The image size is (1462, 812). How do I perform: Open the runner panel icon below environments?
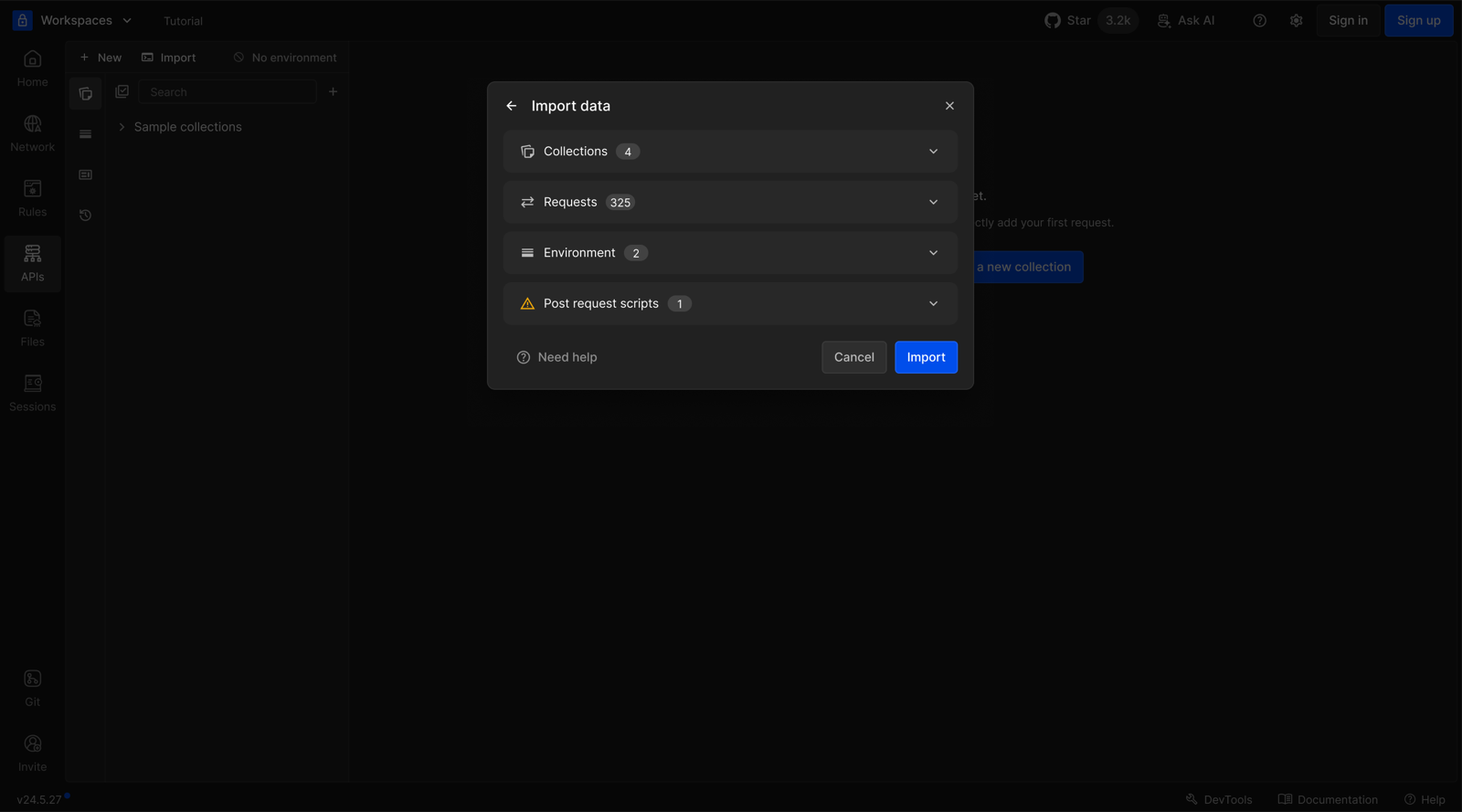tap(85, 174)
